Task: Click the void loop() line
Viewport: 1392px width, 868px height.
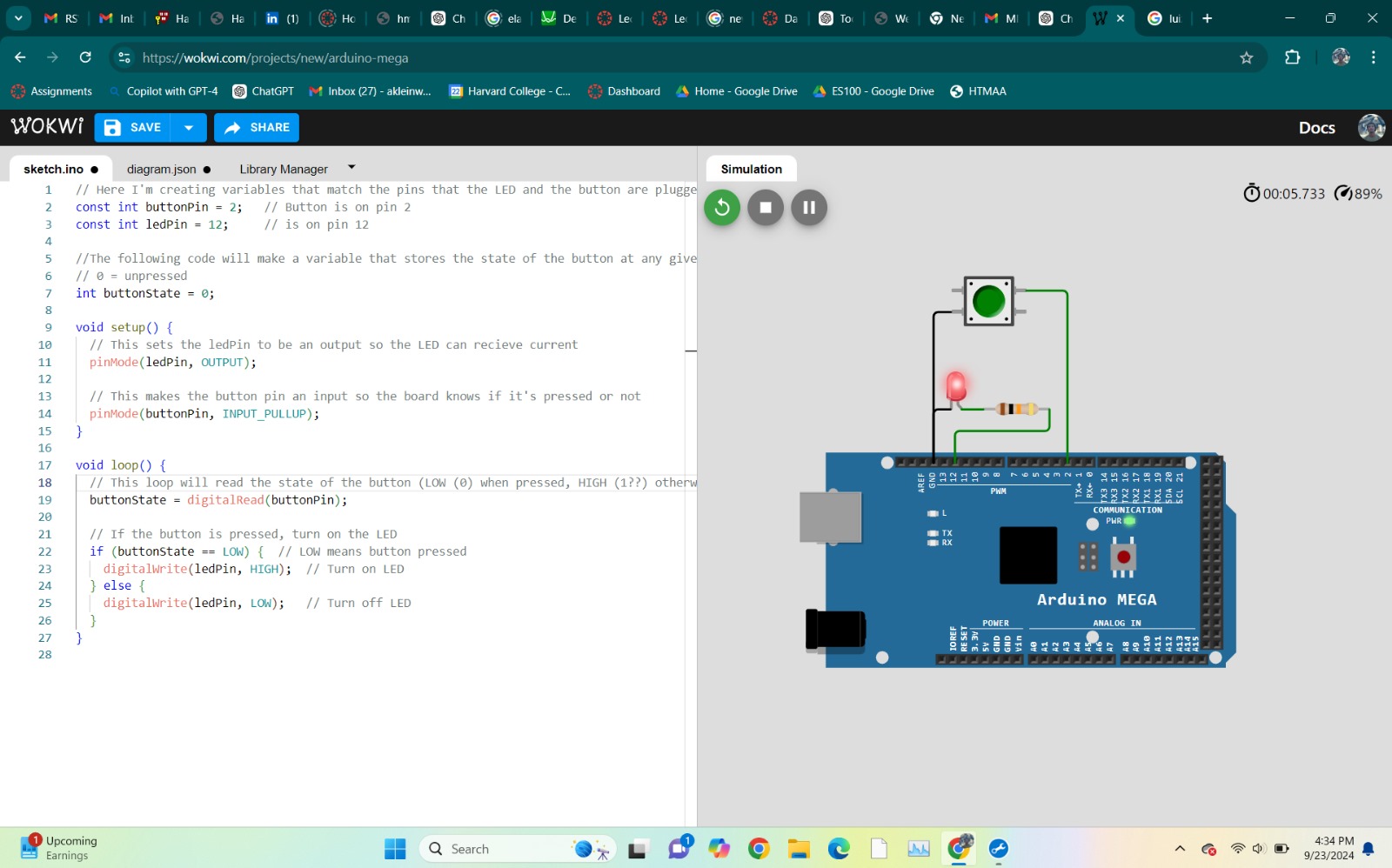Action: 120,465
